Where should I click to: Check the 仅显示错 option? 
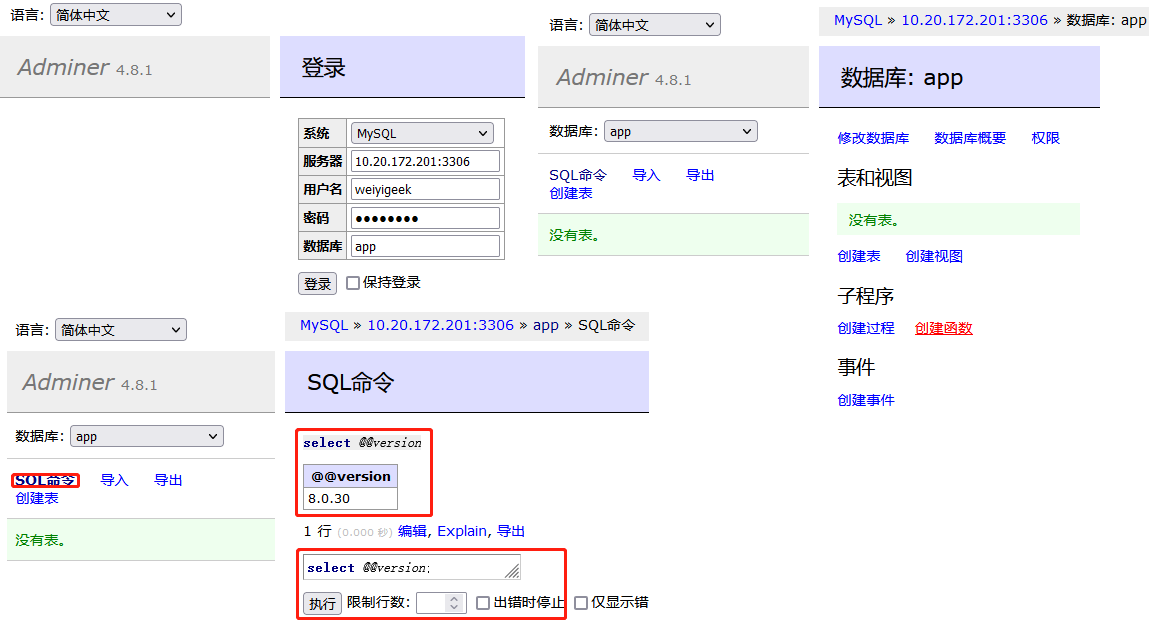[581, 603]
